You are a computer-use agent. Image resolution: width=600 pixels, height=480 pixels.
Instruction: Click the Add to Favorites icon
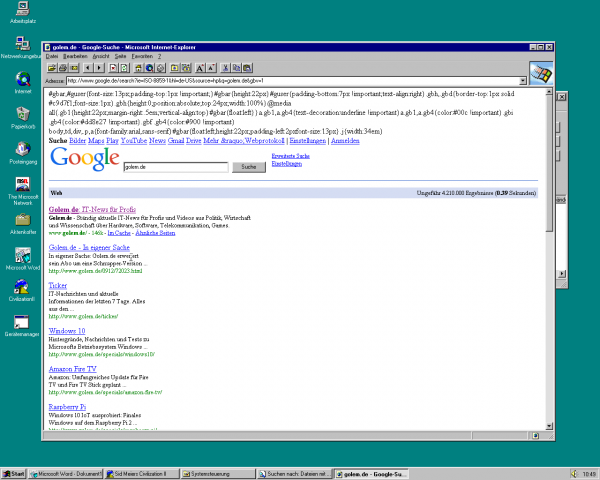(x=186, y=68)
